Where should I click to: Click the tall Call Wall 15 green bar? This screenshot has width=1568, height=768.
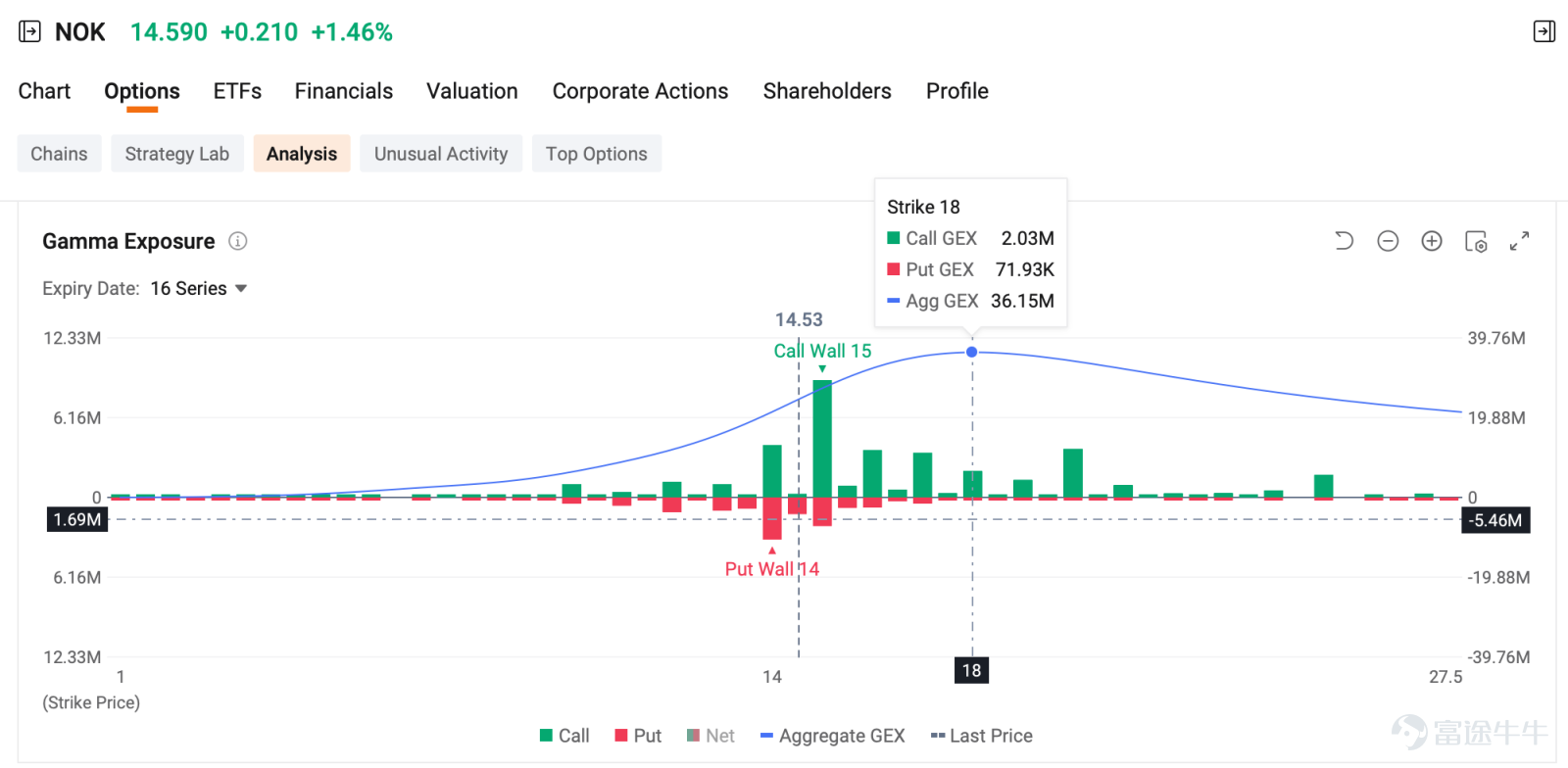pyautogui.click(x=822, y=439)
